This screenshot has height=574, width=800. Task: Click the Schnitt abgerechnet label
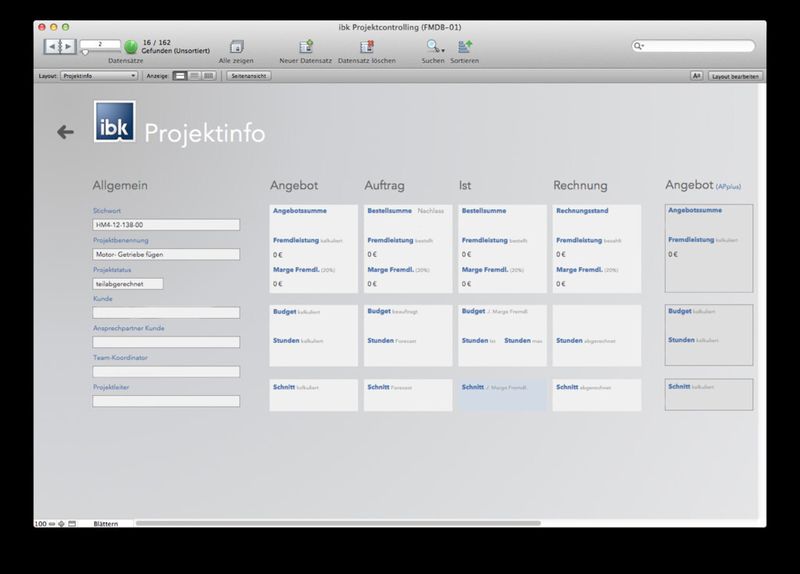click(x=583, y=387)
